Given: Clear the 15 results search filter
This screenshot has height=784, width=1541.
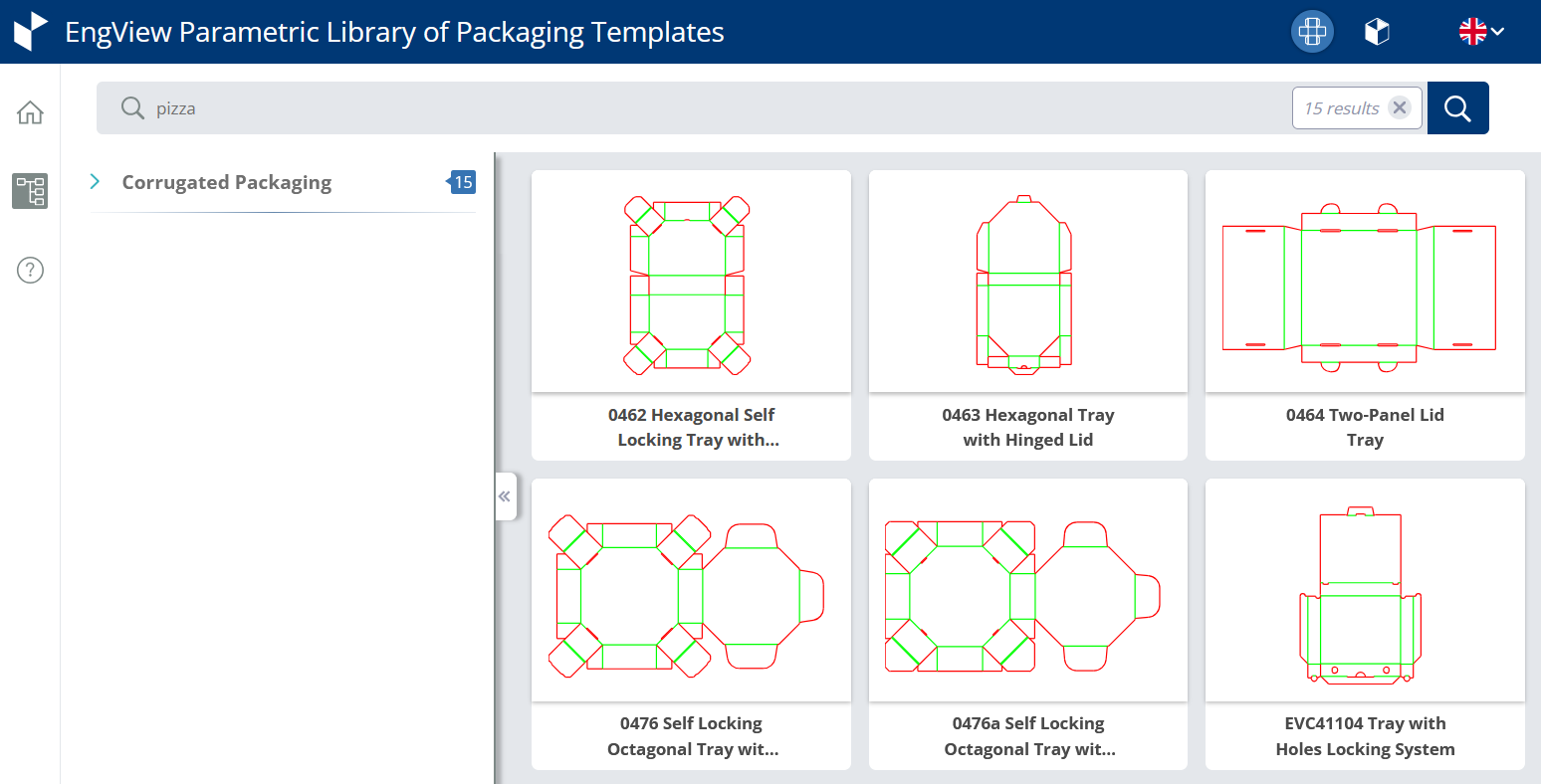Looking at the screenshot, I should [x=1400, y=108].
